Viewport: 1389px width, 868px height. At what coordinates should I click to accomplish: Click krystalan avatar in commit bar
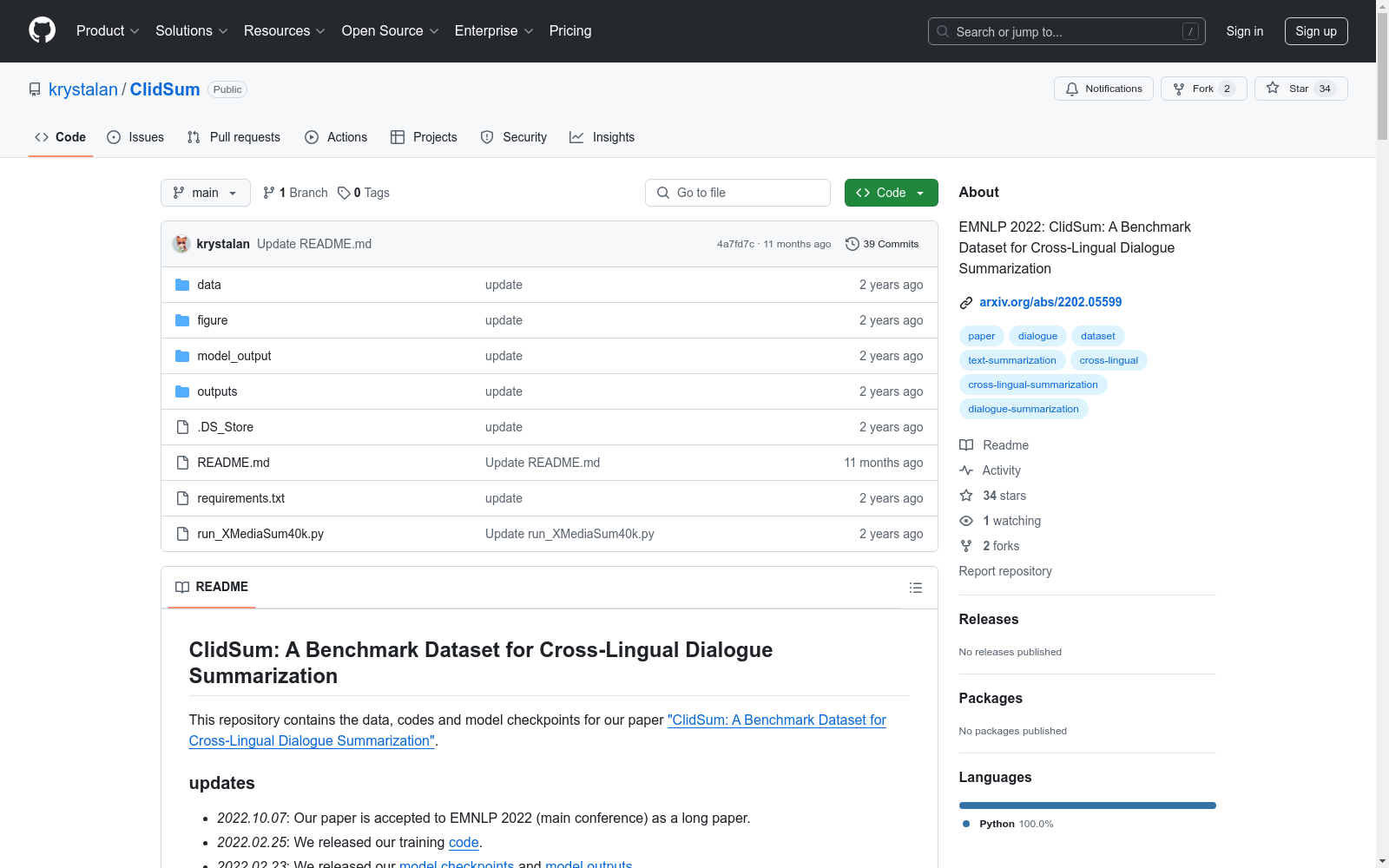(x=181, y=244)
